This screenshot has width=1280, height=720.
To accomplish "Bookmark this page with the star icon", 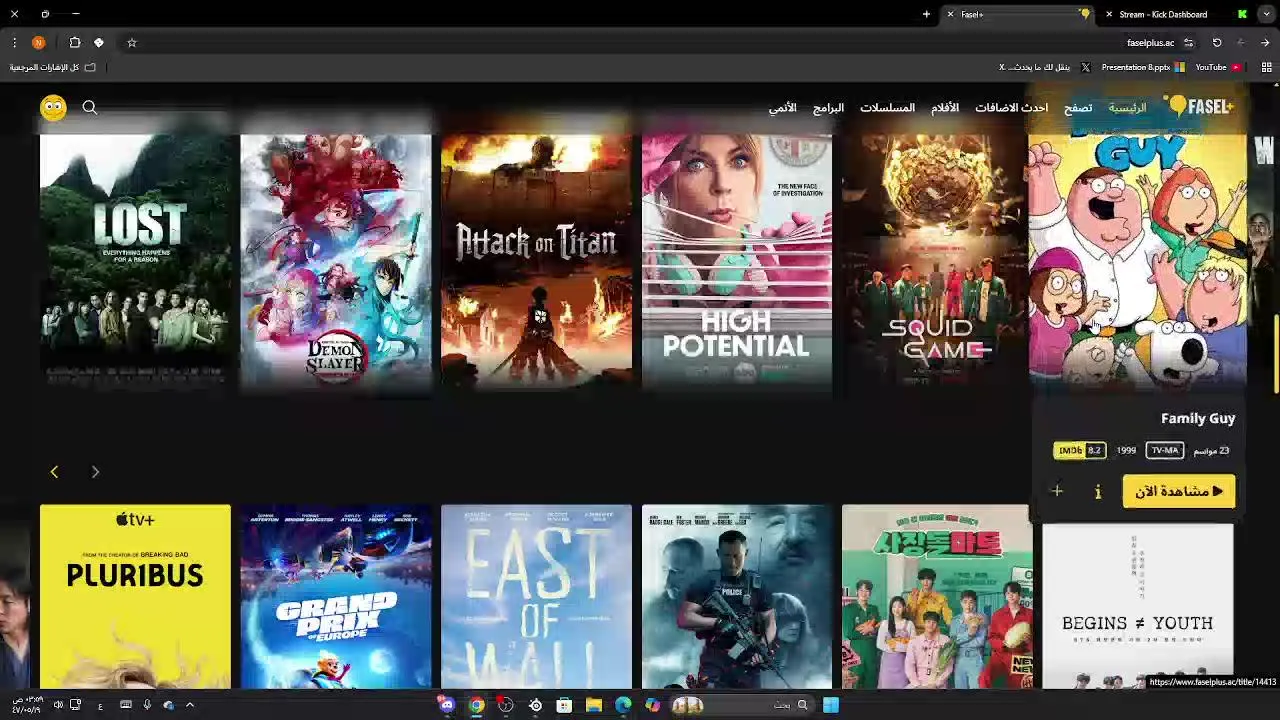I will point(131,43).
